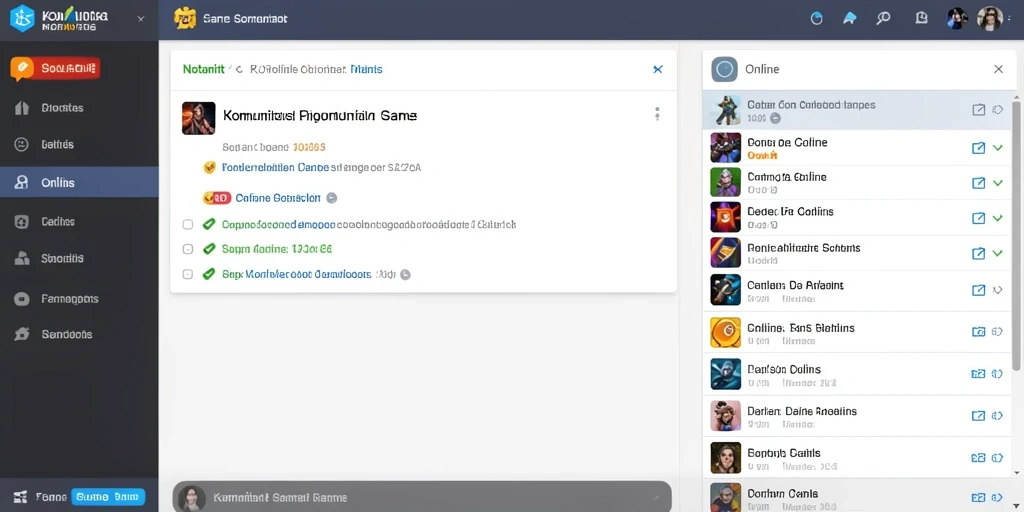Click the blue box icon on "Bonbub Gatils" row
Image resolution: width=1024 pixels, height=512 pixels.
pyautogui.click(x=978, y=458)
